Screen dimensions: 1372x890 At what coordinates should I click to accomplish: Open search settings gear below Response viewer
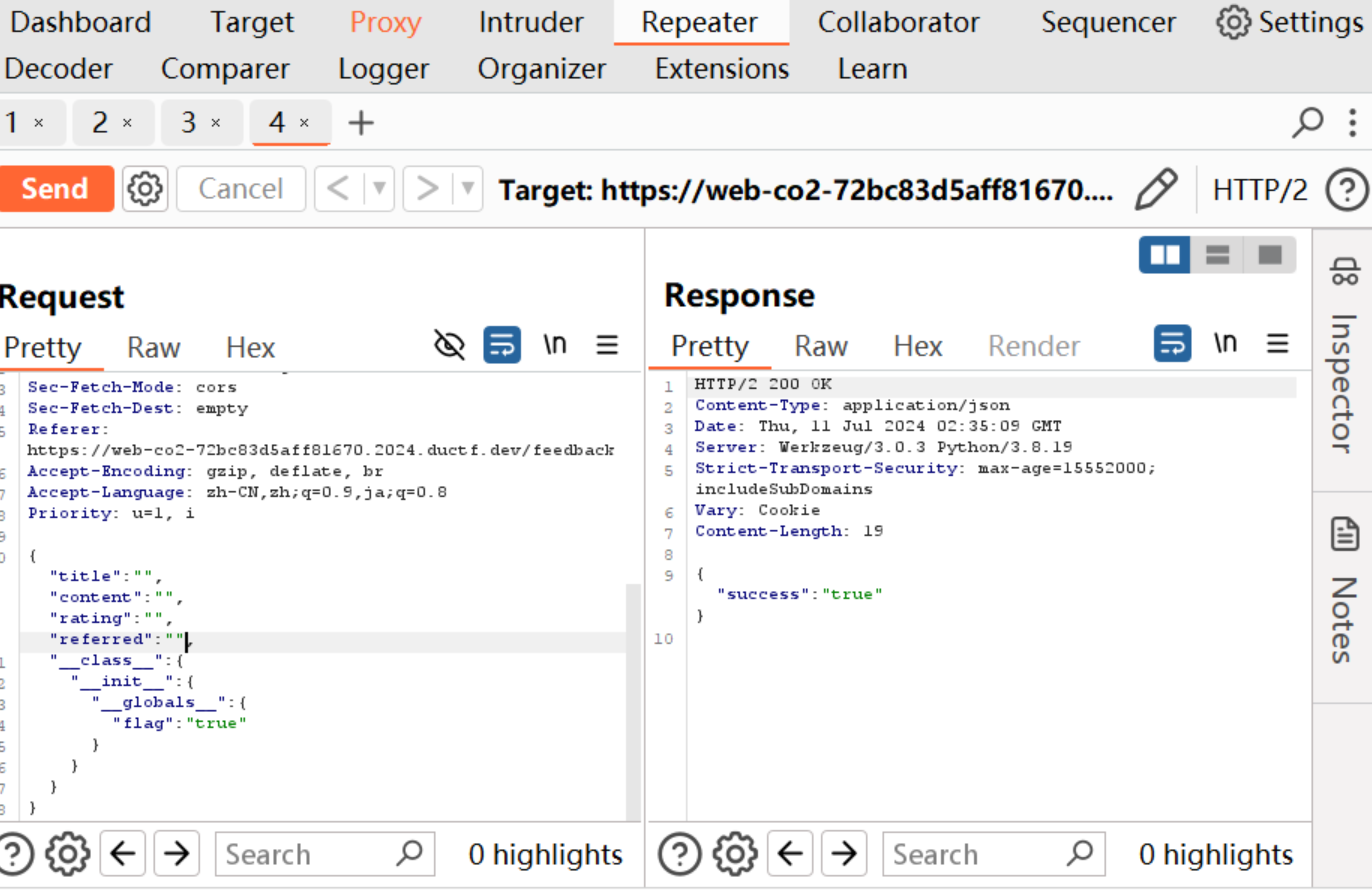pyautogui.click(x=736, y=853)
